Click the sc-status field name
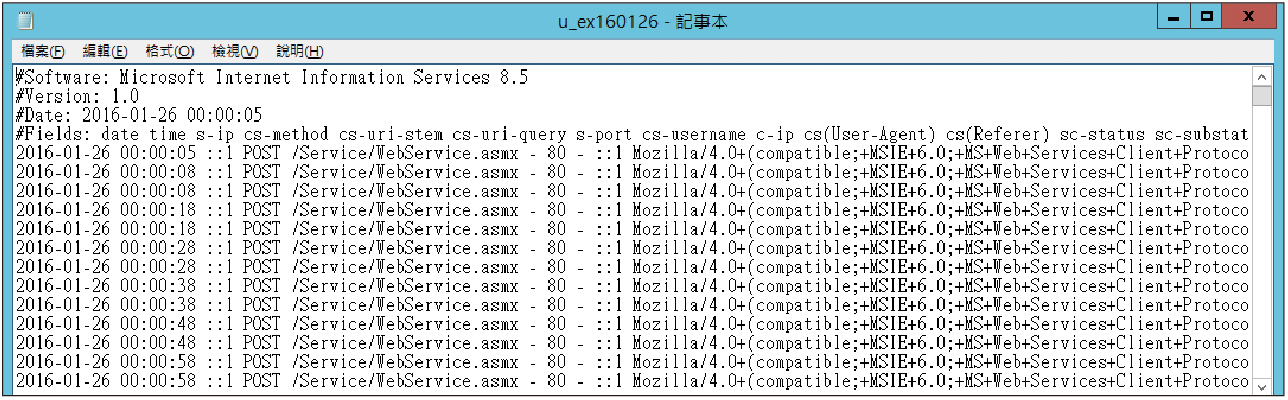 click(1100, 134)
